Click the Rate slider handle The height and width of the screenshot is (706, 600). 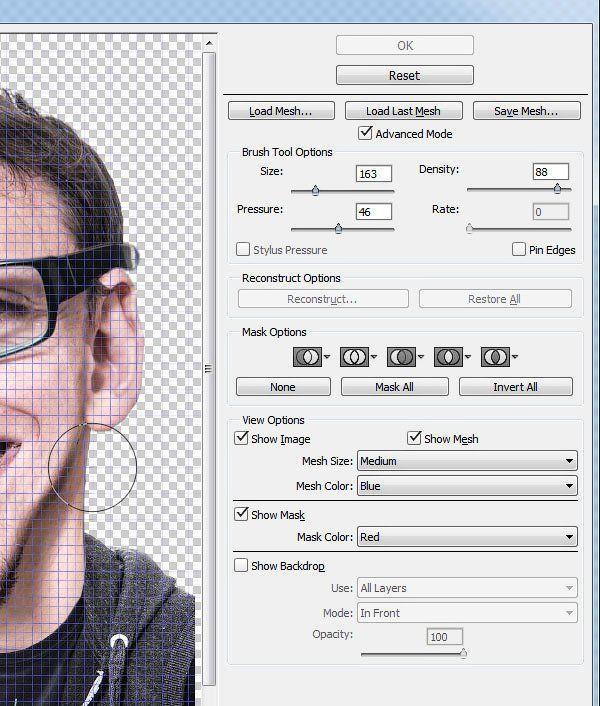(x=469, y=228)
